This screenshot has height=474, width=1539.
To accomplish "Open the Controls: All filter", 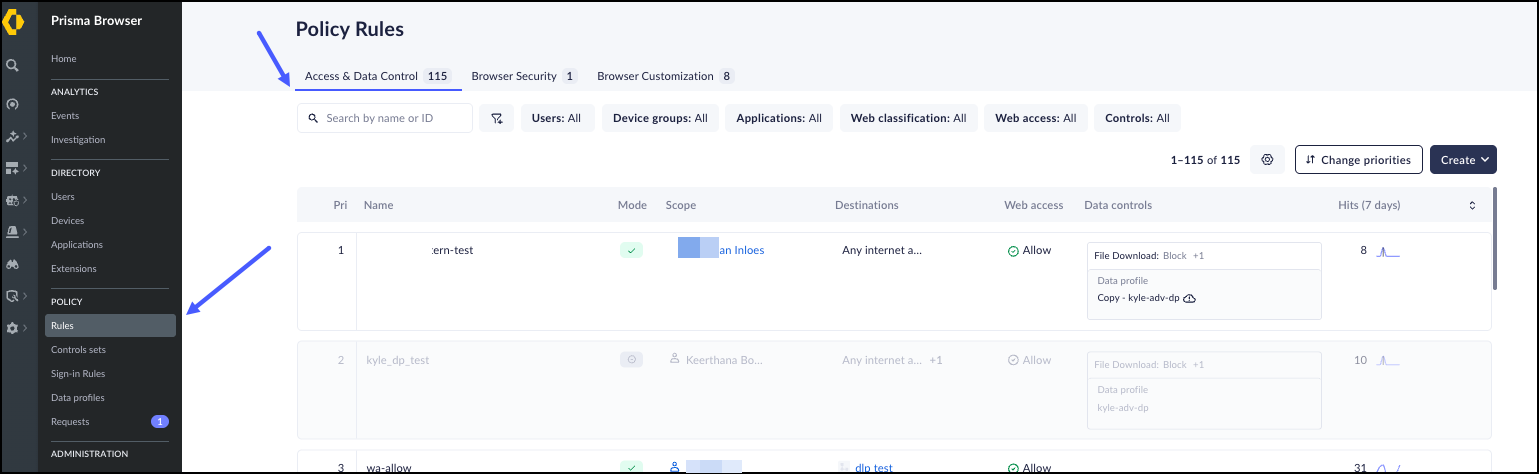I will pos(1137,118).
